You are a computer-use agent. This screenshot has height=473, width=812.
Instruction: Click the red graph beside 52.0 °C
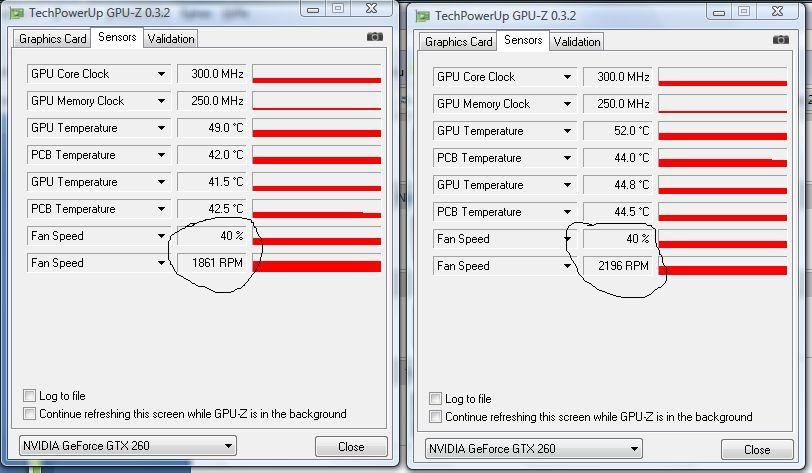click(723, 131)
